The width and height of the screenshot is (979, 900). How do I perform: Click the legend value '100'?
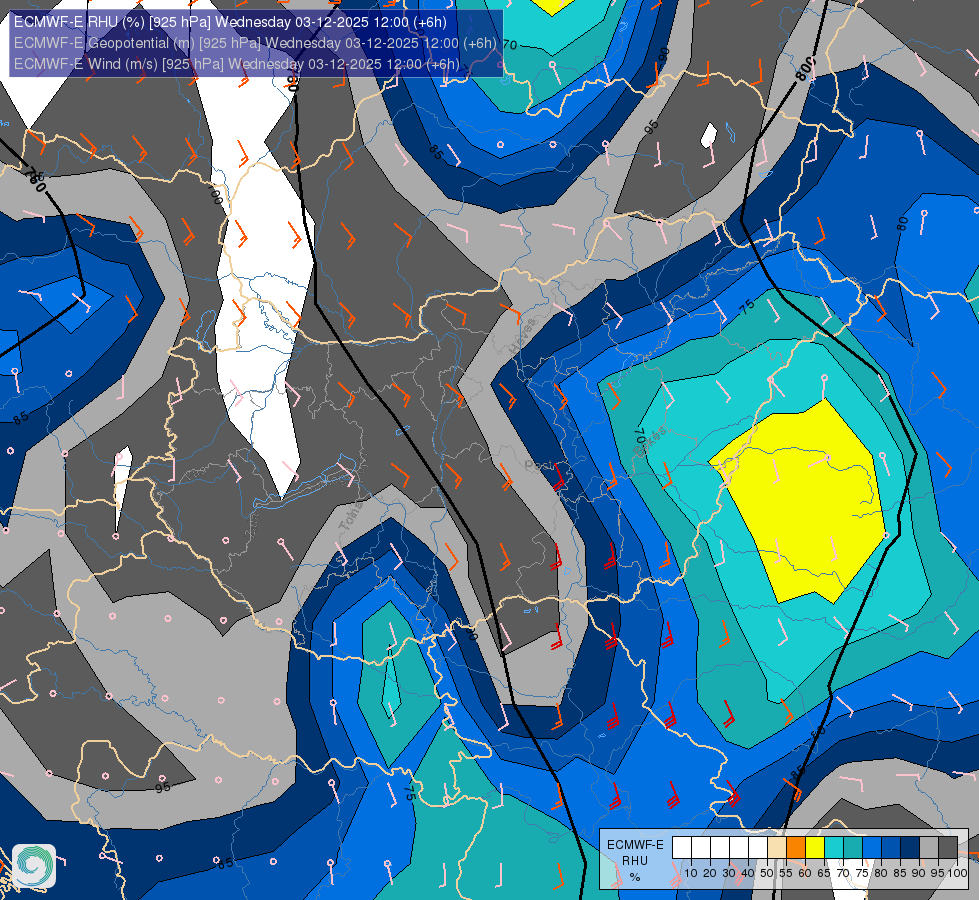tap(957, 873)
